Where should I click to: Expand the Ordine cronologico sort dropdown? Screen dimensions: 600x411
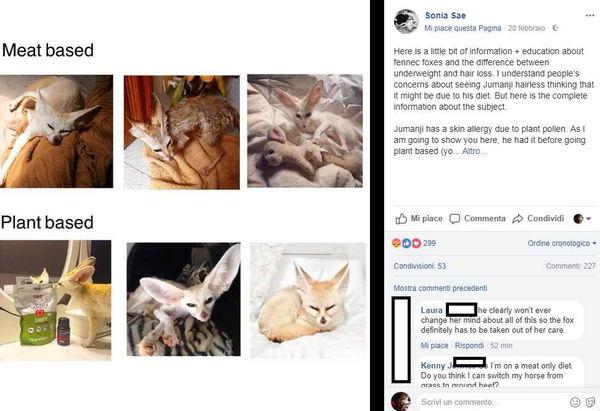tap(562, 243)
